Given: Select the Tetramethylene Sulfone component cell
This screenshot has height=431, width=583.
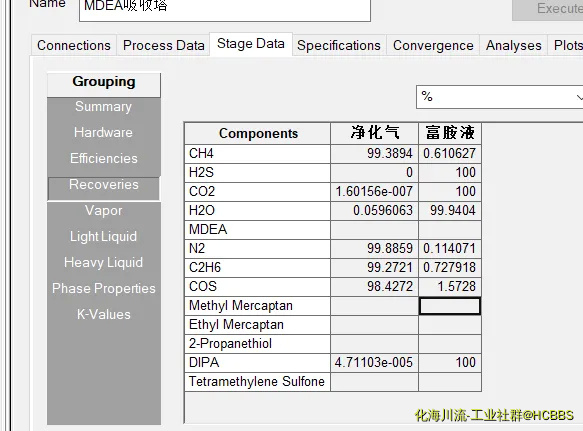Looking at the screenshot, I should pyautogui.click(x=257, y=382).
